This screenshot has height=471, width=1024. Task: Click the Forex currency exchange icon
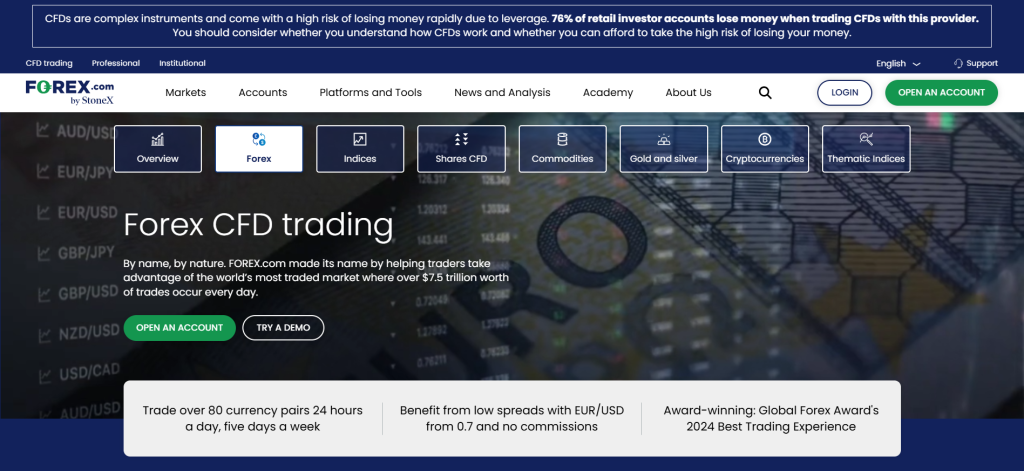(259, 139)
